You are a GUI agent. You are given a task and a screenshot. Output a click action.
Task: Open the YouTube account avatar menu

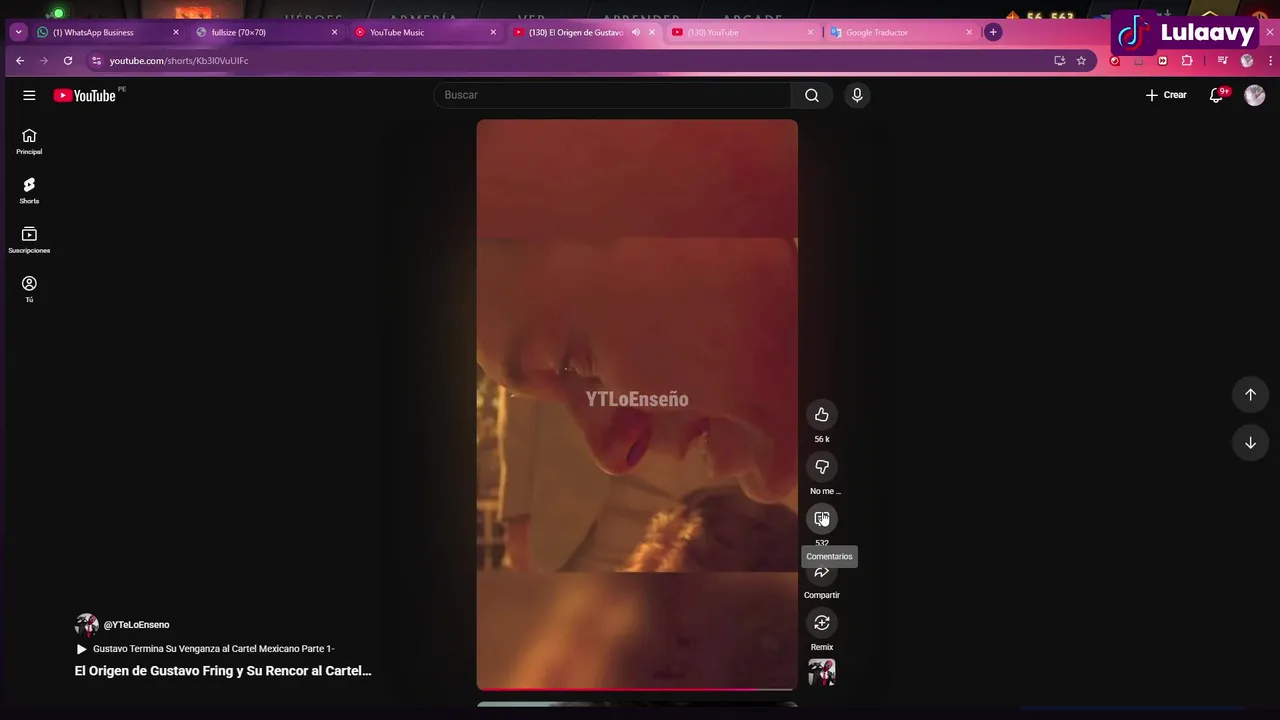pyautogui.click(x=1255, y=95)
